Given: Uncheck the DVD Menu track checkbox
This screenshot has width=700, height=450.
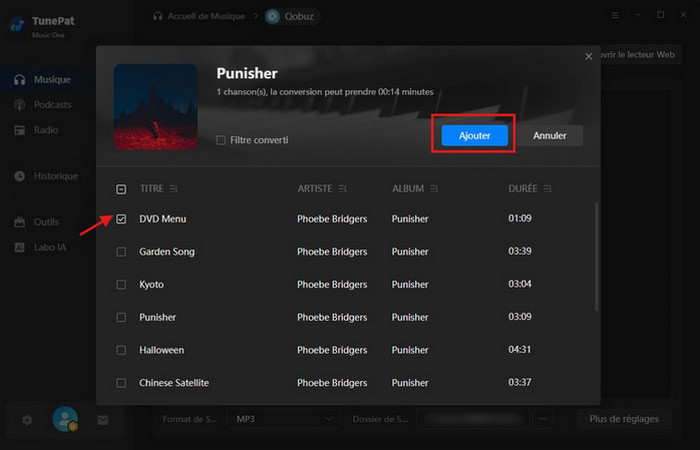Looking at the screenshot, I should click(x=121, y=218).
